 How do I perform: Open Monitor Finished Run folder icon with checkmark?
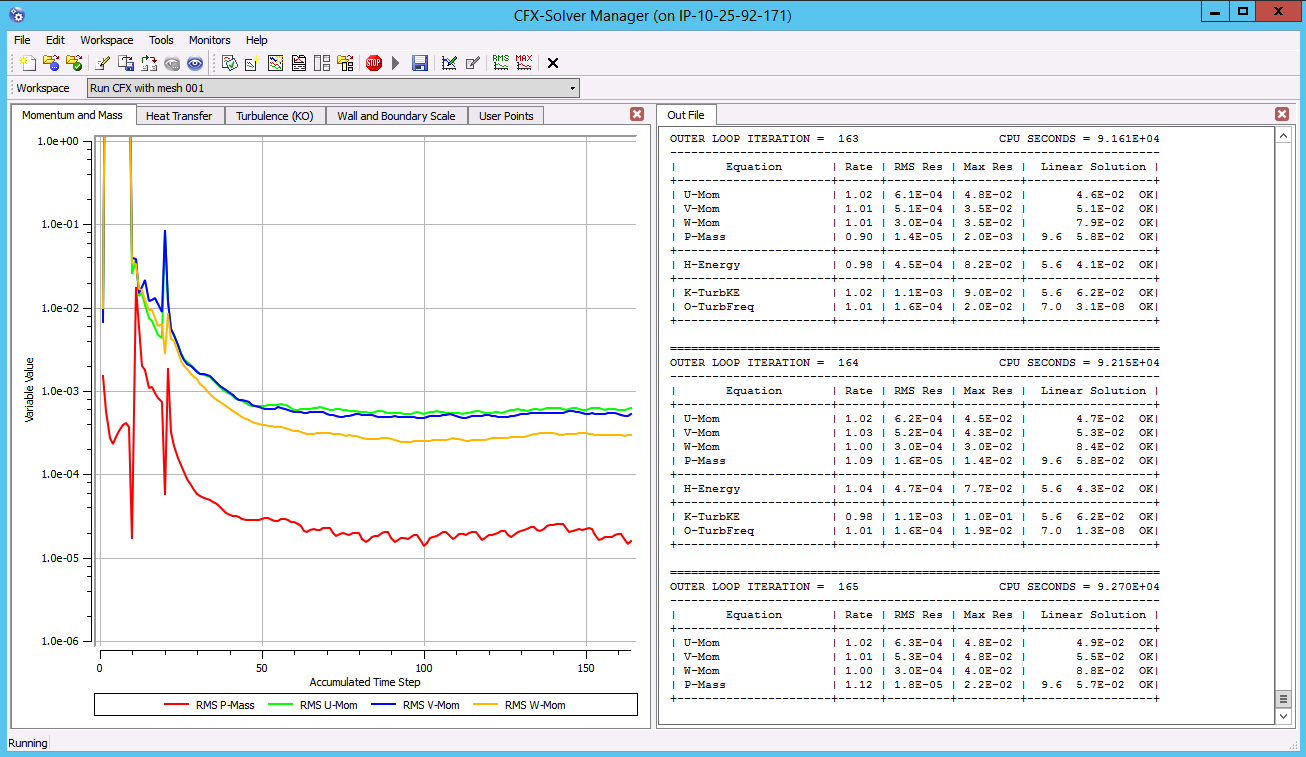coord(74,63)
